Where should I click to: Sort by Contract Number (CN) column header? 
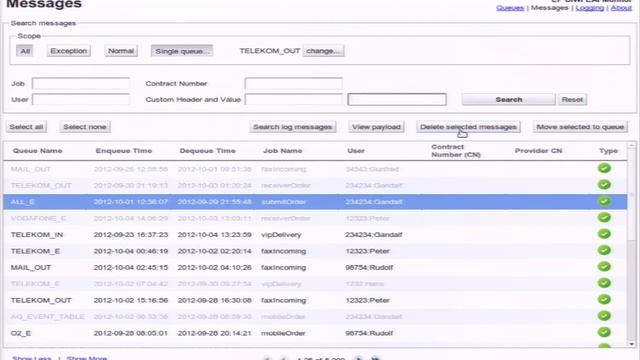click(x=456, y=151)
